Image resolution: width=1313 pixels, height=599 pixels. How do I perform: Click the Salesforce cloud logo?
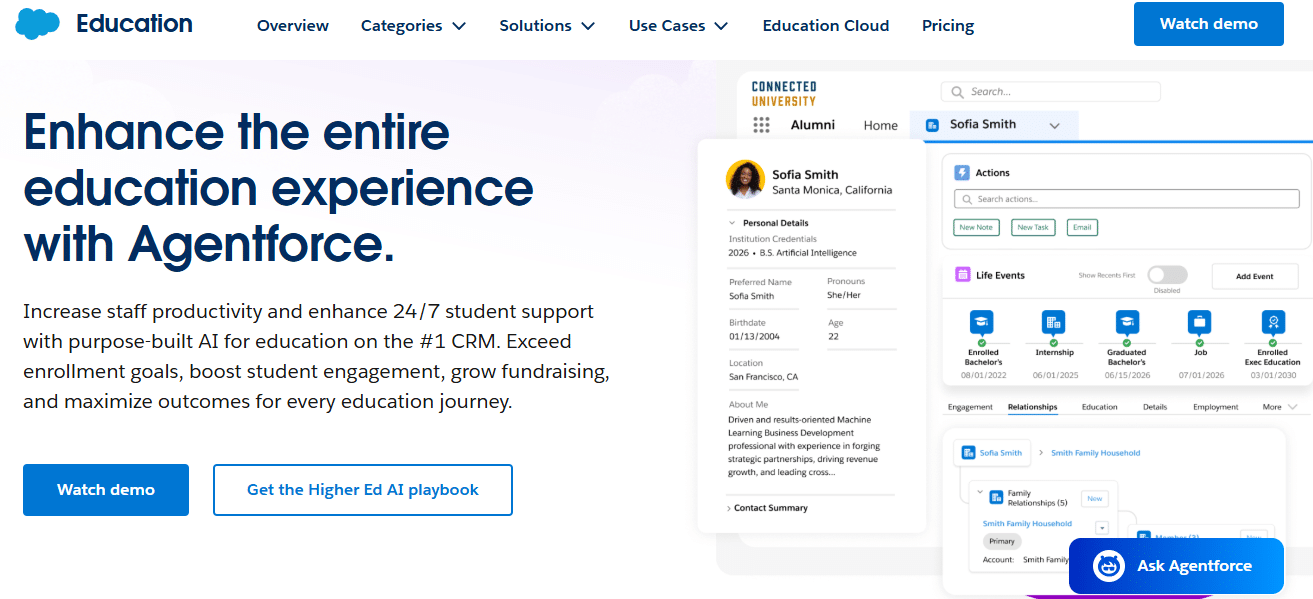coord(36,22)
